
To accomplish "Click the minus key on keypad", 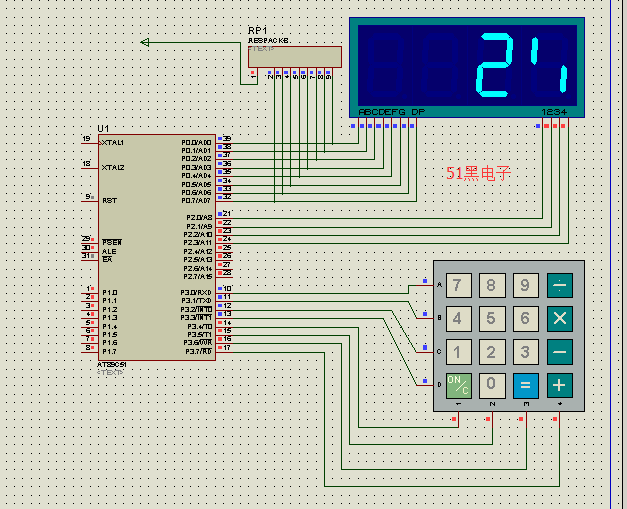I will 559,352.
